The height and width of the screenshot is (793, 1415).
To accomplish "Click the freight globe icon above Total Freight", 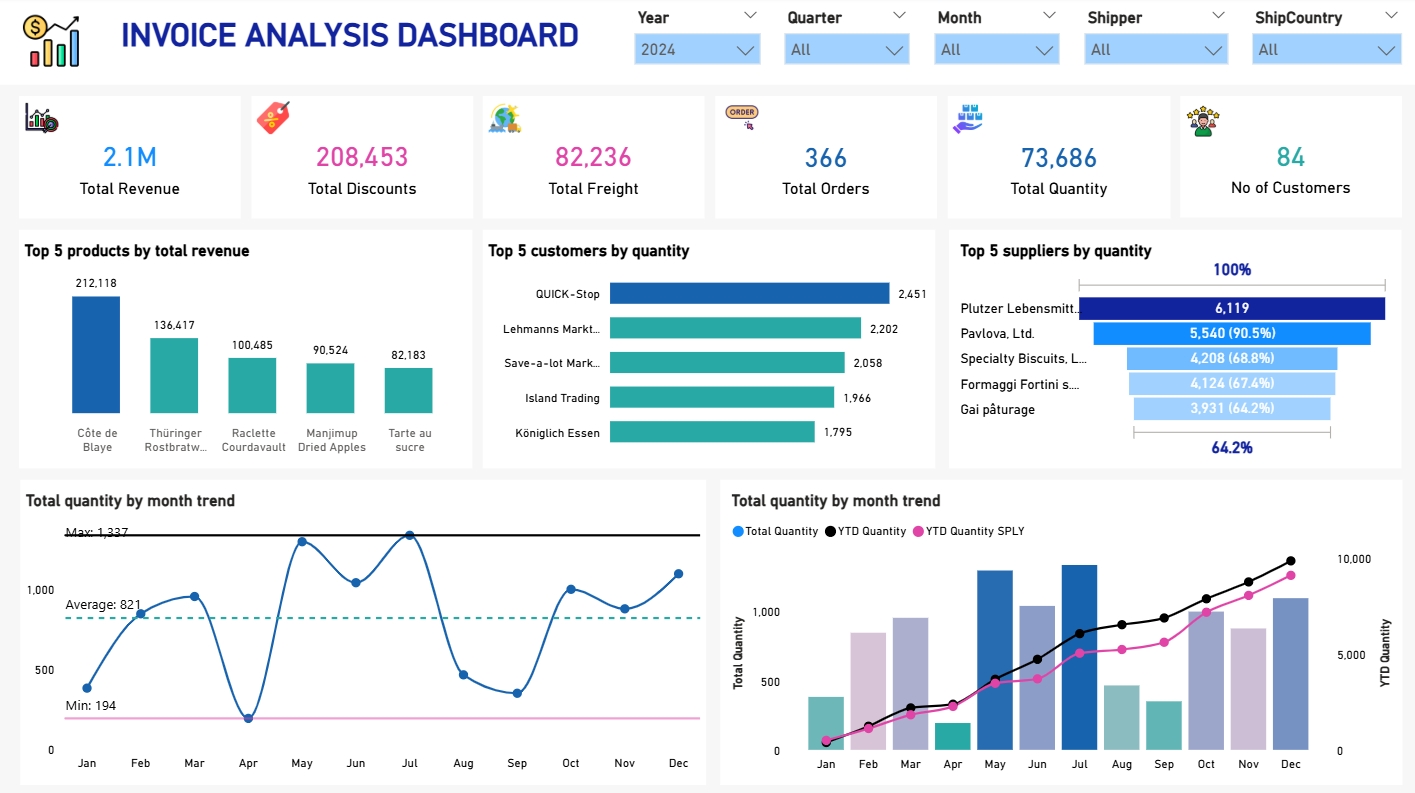I will 505,119.
